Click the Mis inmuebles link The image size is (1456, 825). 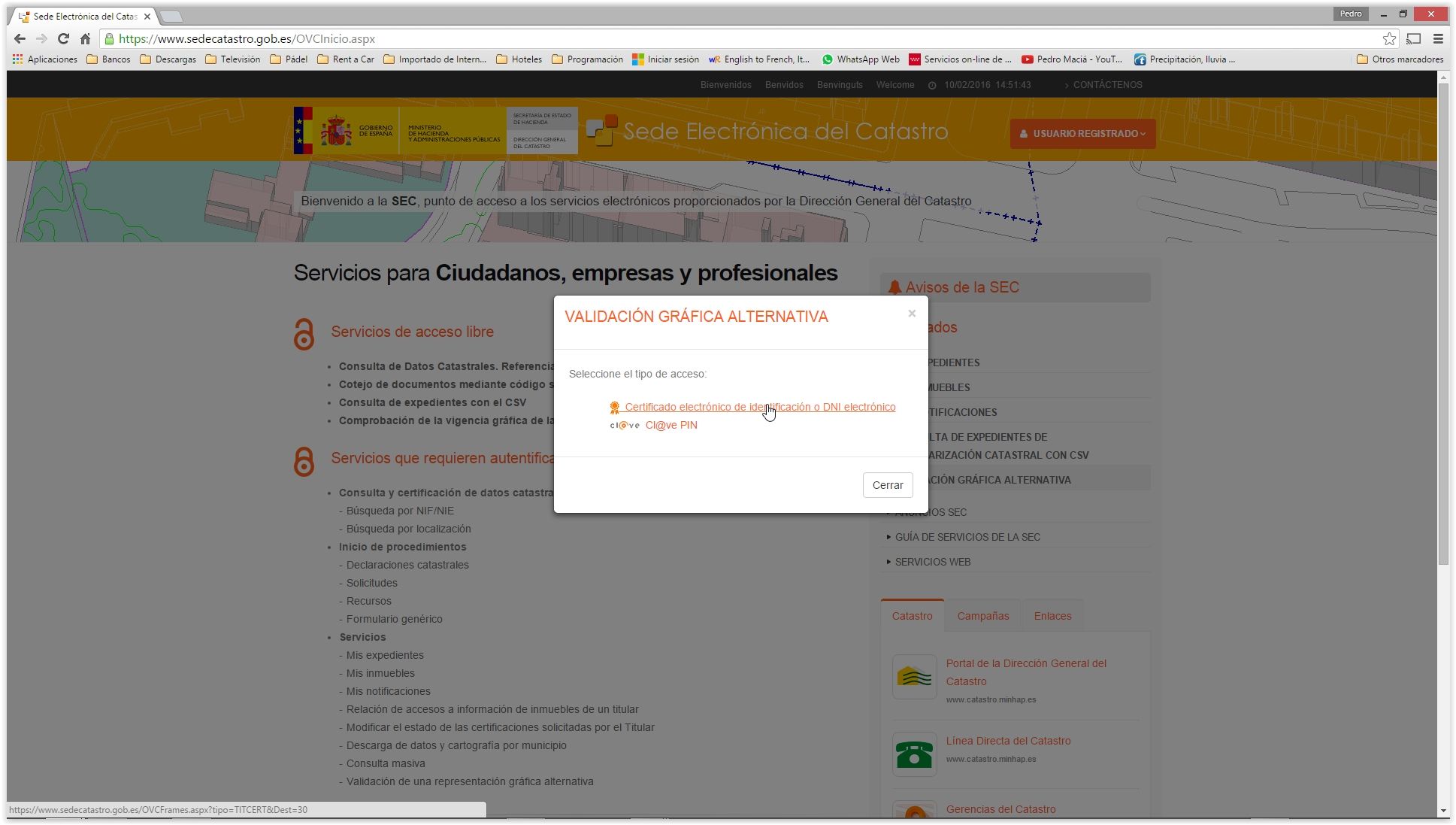click(380, 673)
